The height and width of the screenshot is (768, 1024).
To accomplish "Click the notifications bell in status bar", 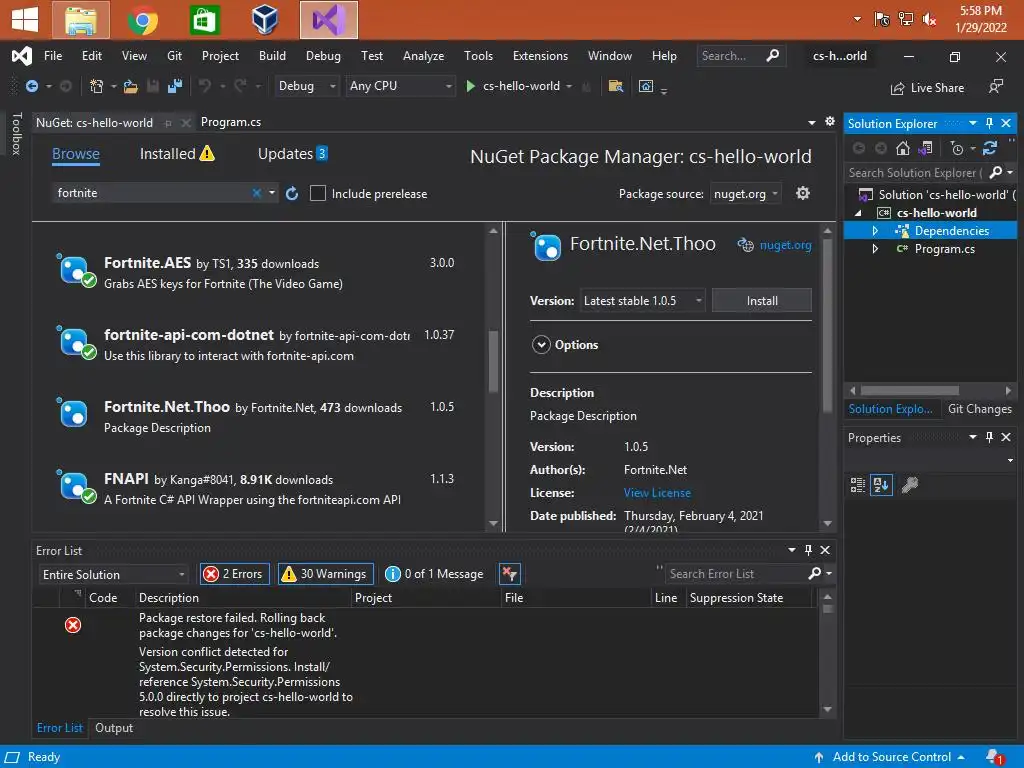I will click(x=995, y=757).
